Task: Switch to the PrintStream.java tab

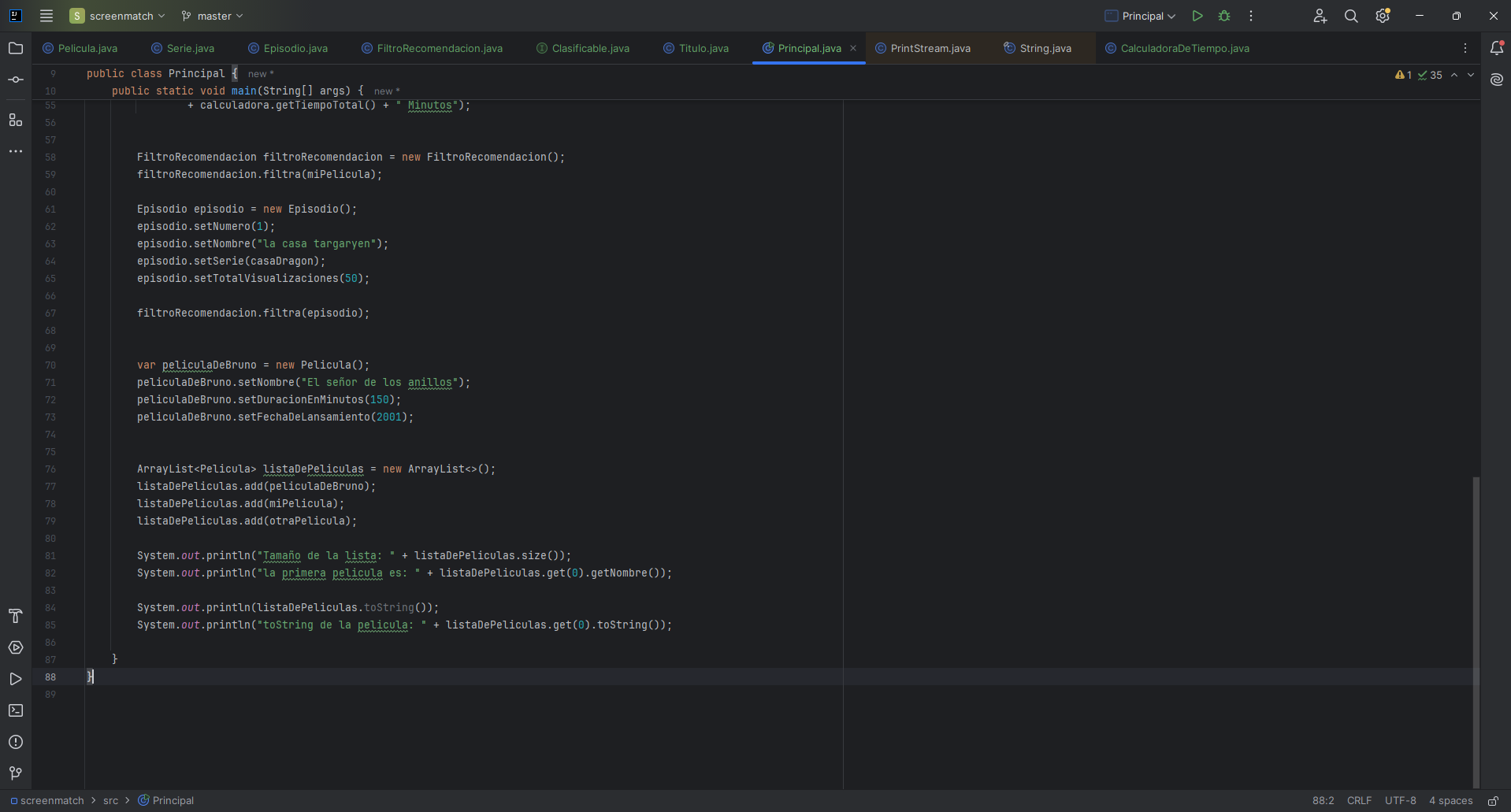Action: pos(923,48)
